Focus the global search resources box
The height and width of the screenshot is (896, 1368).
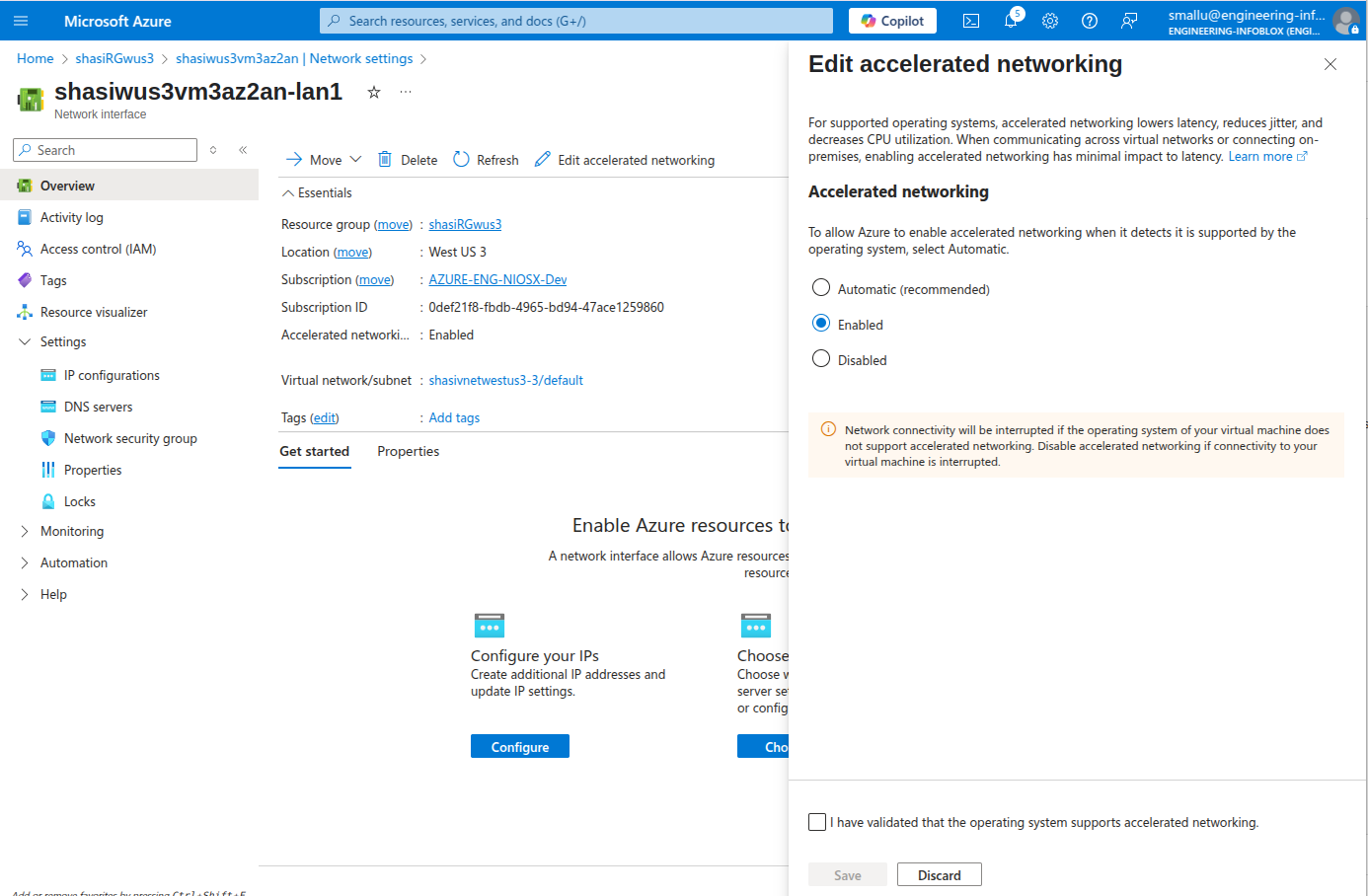tap(576, 21)
